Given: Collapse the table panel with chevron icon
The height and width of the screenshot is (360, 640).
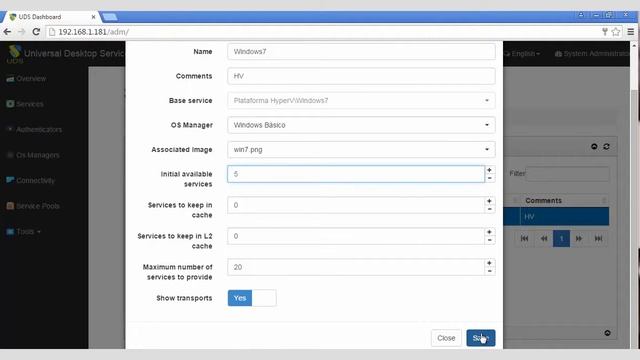Looking at the screenshot, I should point(594,147).
